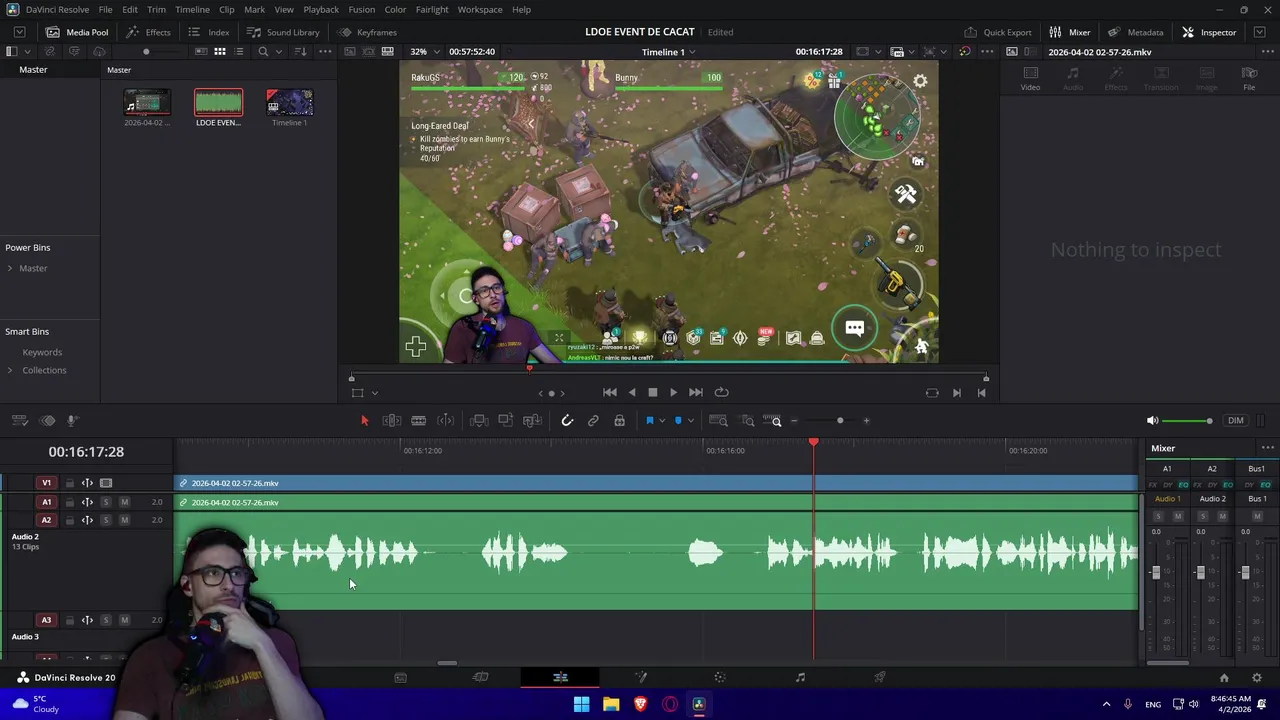Select the arrow Selection mode tool

tap(364, 421)
